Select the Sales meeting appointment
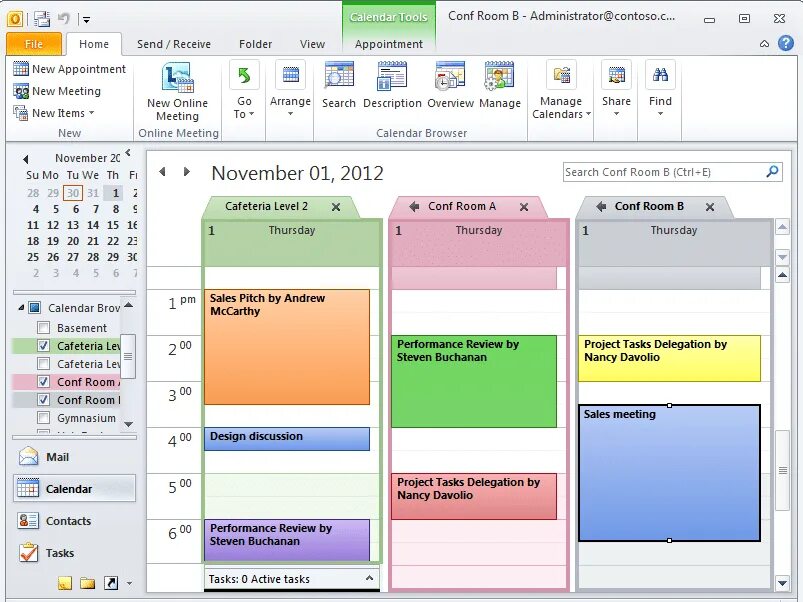This screenshot has height=602, width=803. click(x=669, y=472)
